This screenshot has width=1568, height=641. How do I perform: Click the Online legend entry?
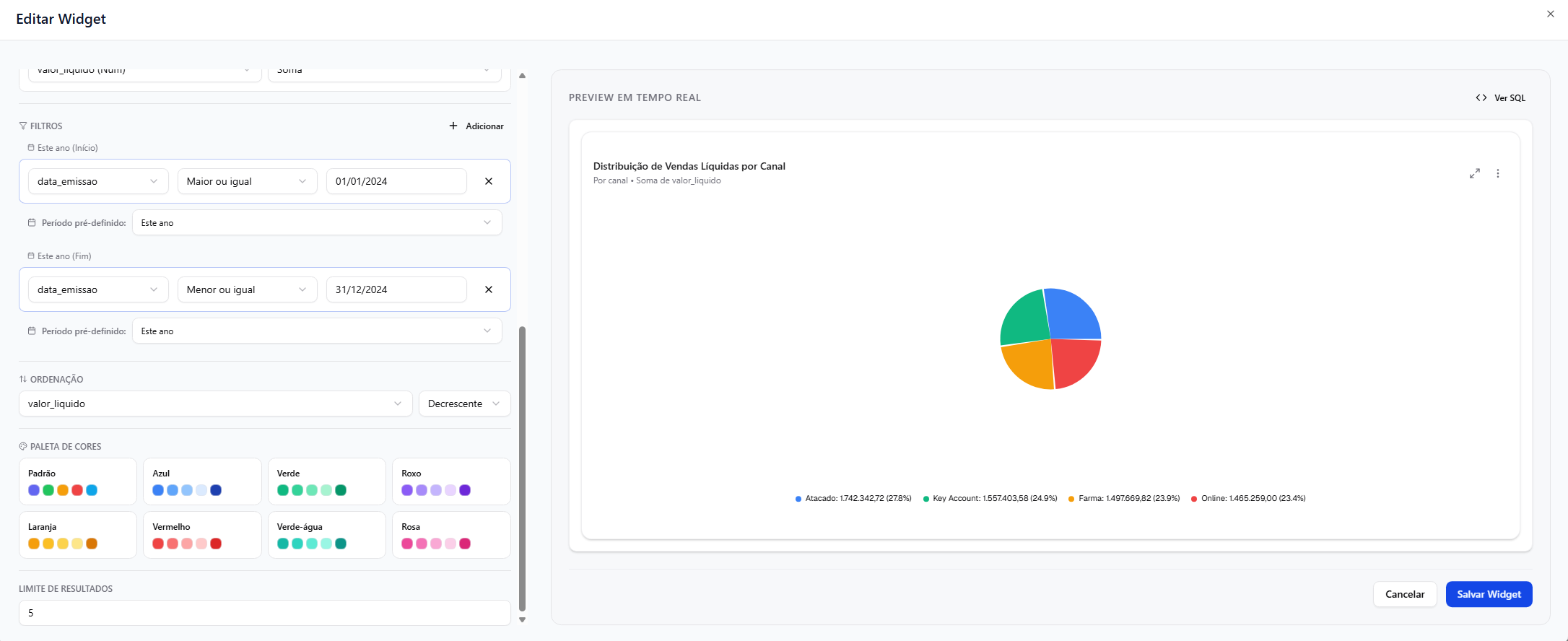coord(1248,498)
